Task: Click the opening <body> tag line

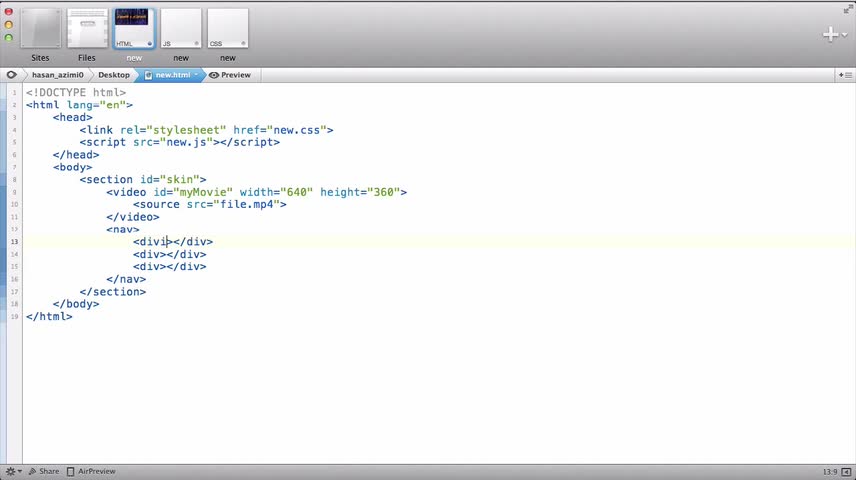Action: pyautogui.click(x=73, y=167)
